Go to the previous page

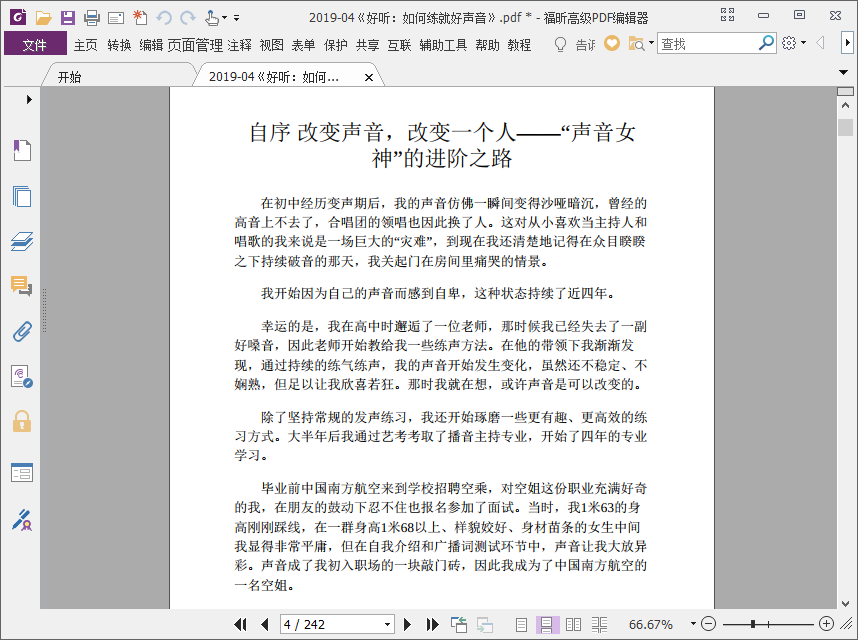pos(265,624)
